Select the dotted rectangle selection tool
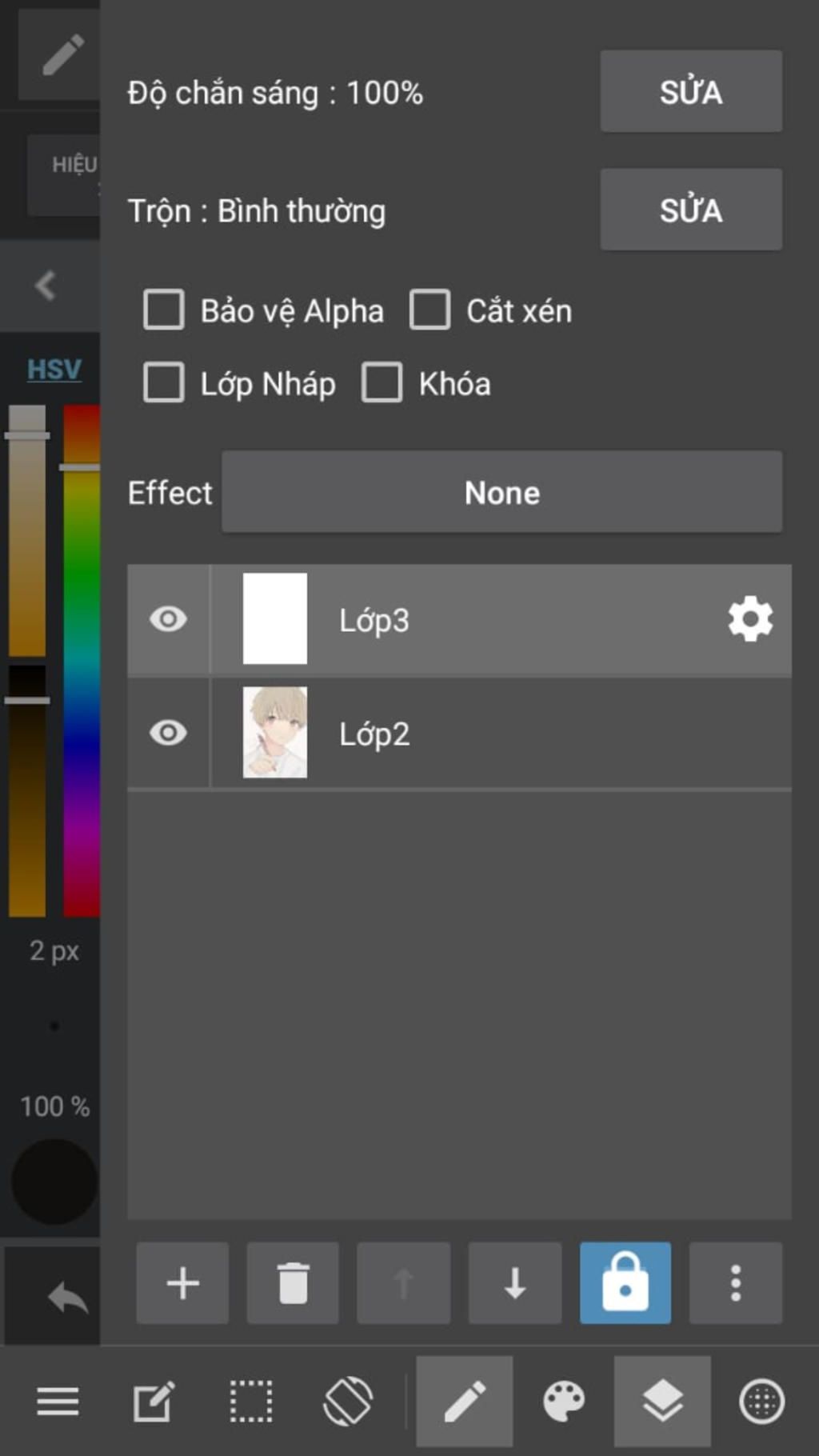The width and height of the screenshot is (819, 1456). point(251,1402)
